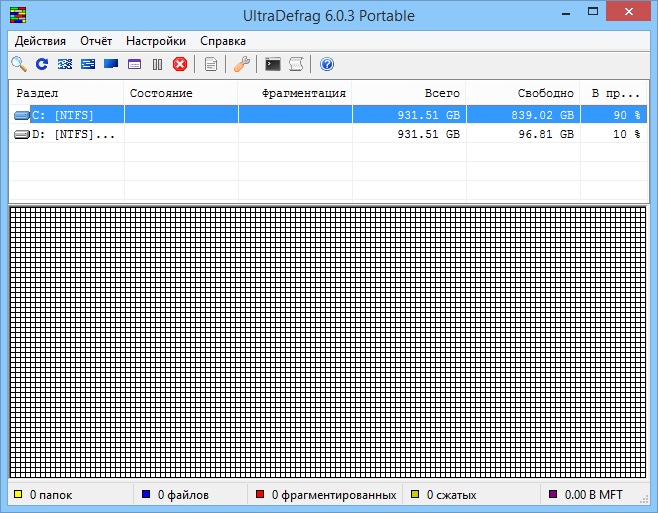Click the olive swatch beside '0 сжатых'
Image resolution: width=658 pixels, height=513 pixels.
point(415,494)
